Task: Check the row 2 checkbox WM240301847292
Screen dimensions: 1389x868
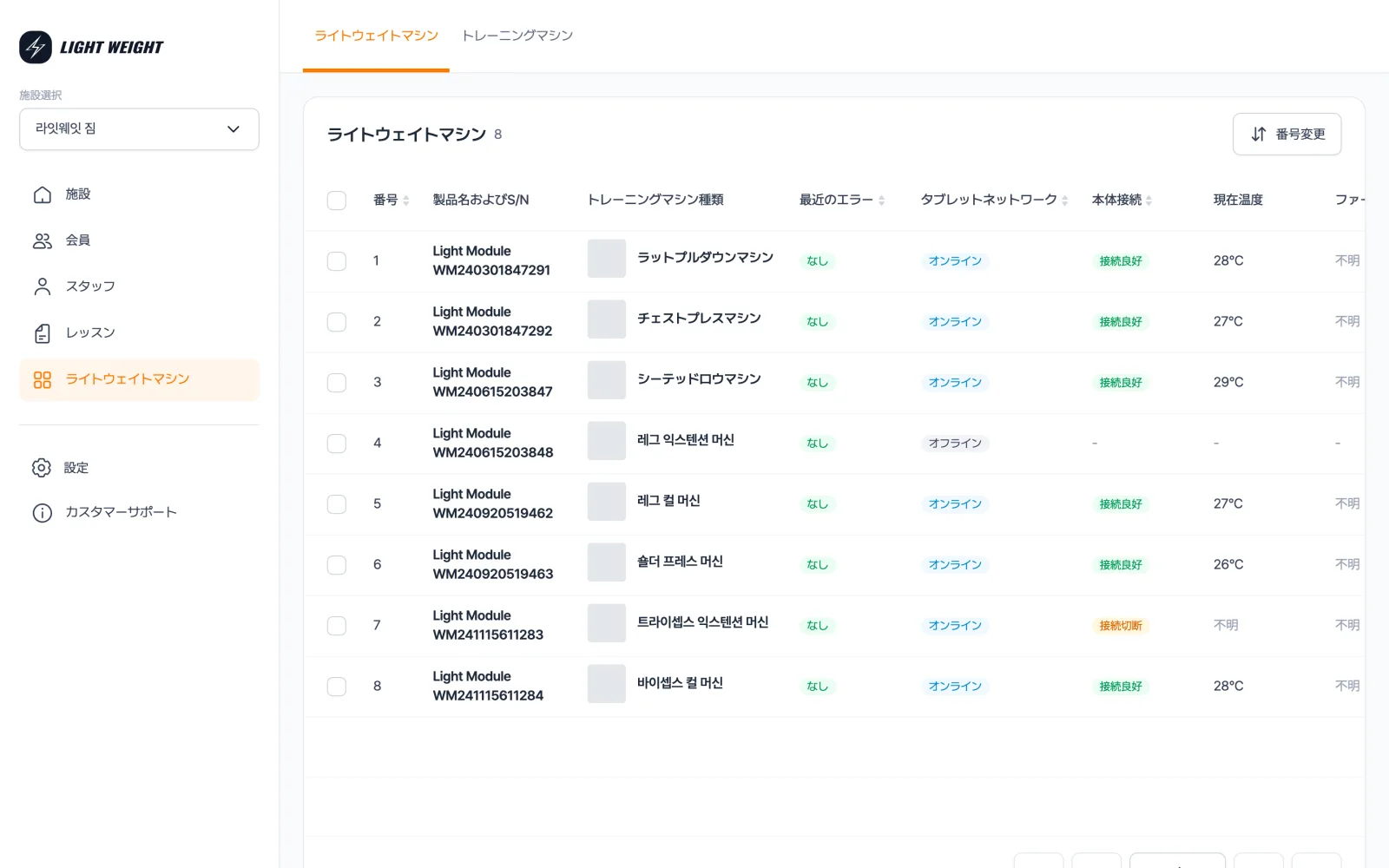Action: tap(337, 322)
